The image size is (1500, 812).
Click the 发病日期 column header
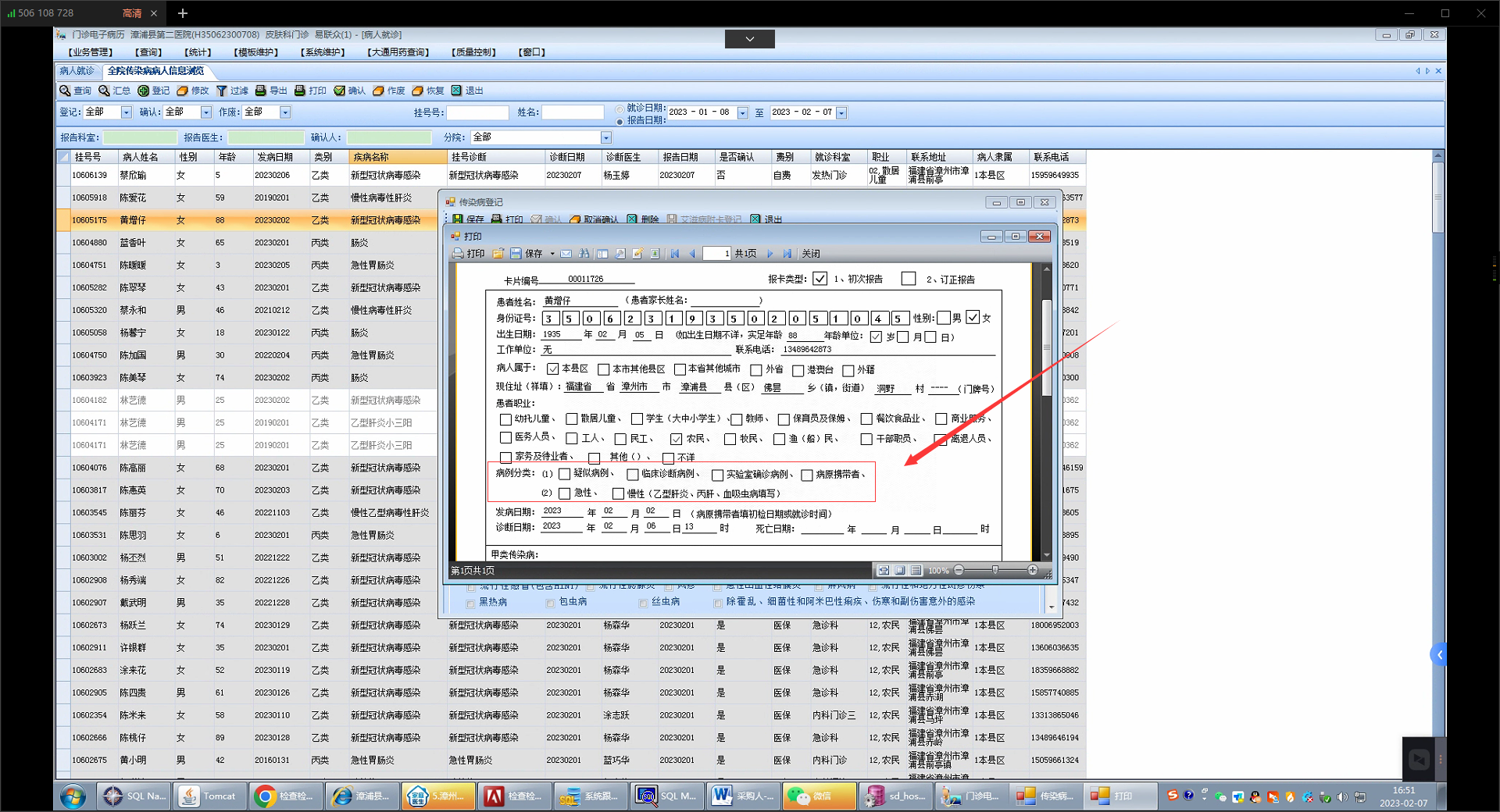[280, 157]
